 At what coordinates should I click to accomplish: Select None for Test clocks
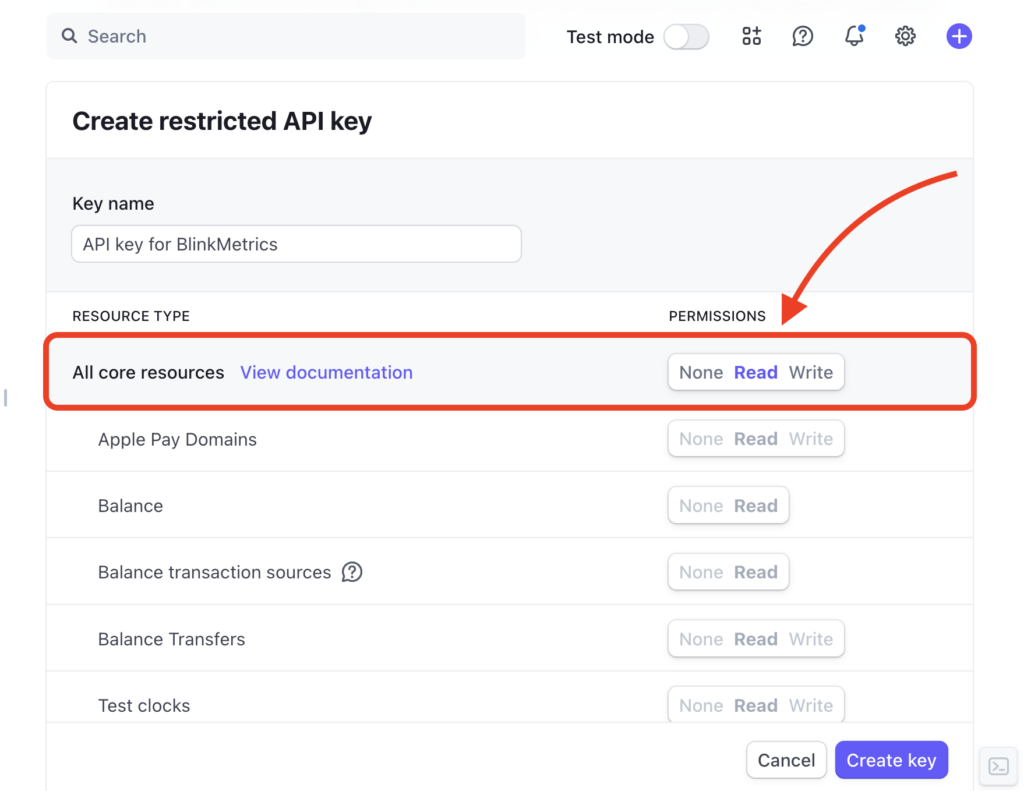pyautogui.click(x=700, y=705)
